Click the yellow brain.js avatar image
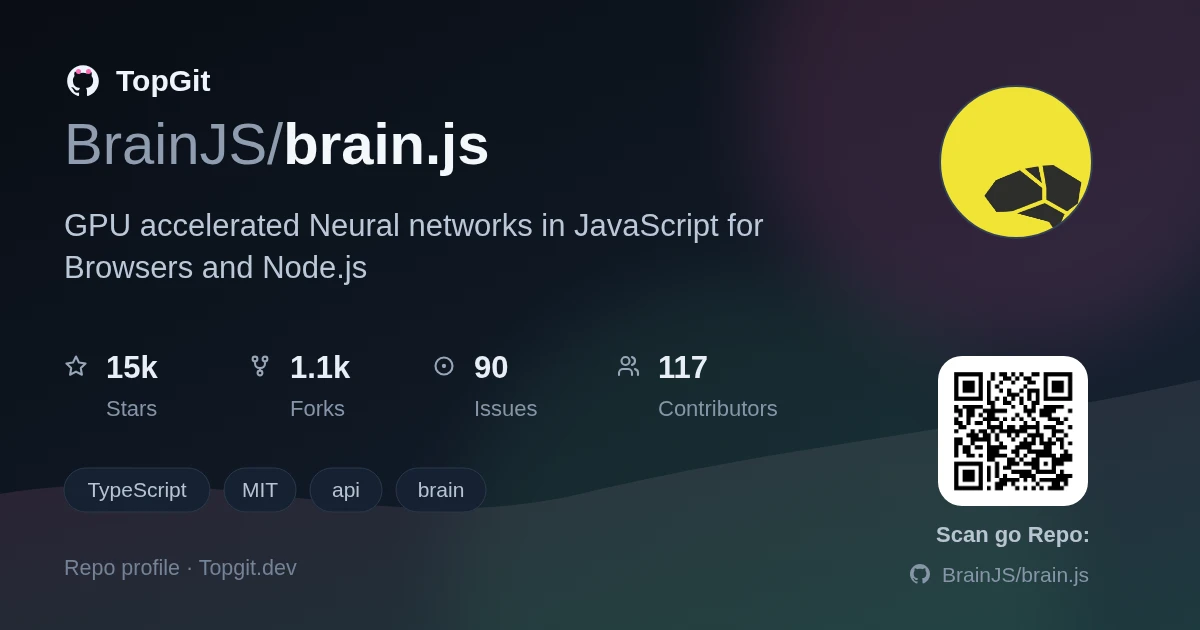1200x630 pixels. pyautogui.click(x=1016, y=162)
